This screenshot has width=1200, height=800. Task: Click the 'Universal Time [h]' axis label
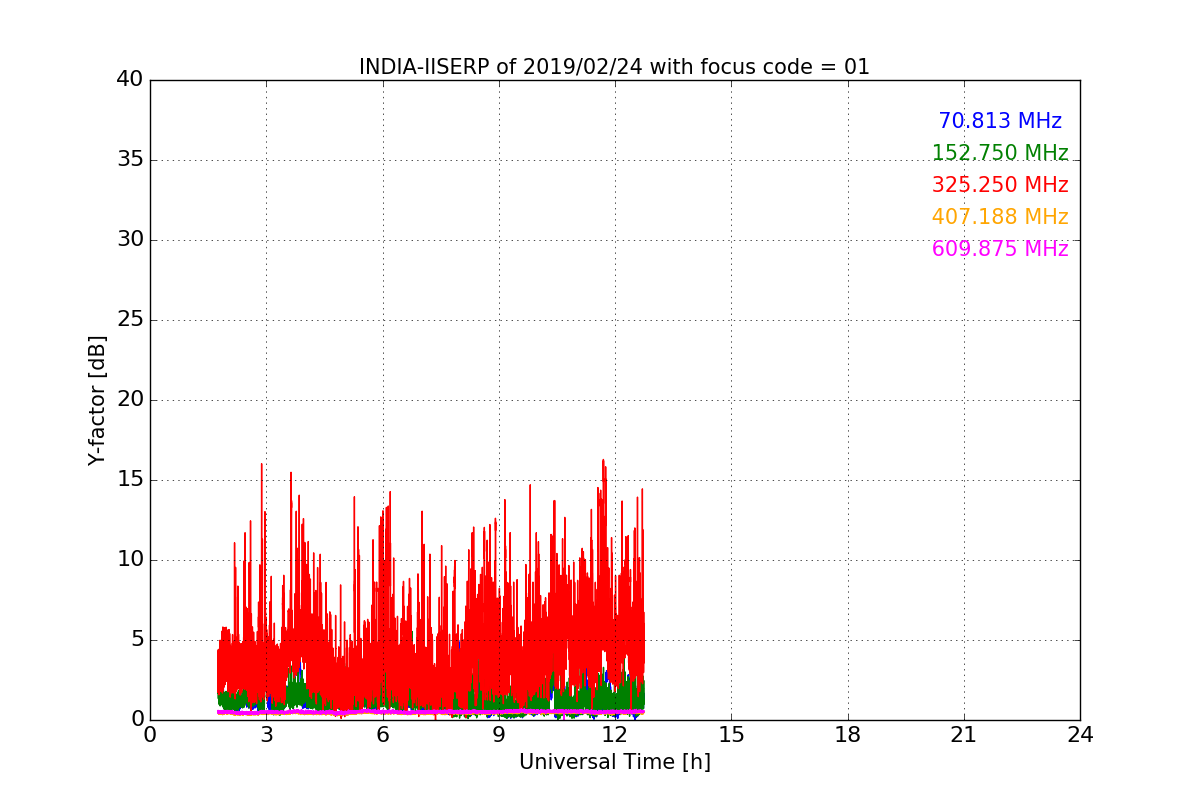pyautogui.click(x=614, y=762)
